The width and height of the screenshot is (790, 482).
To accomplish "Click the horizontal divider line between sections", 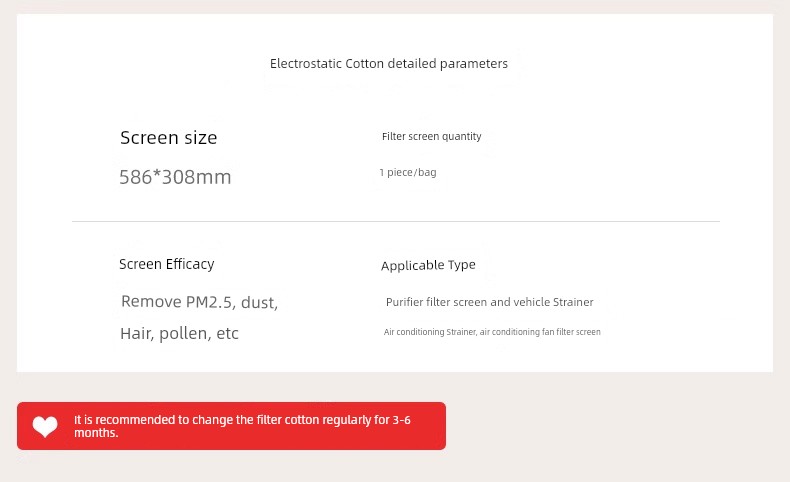I will (x=396, y=221).
